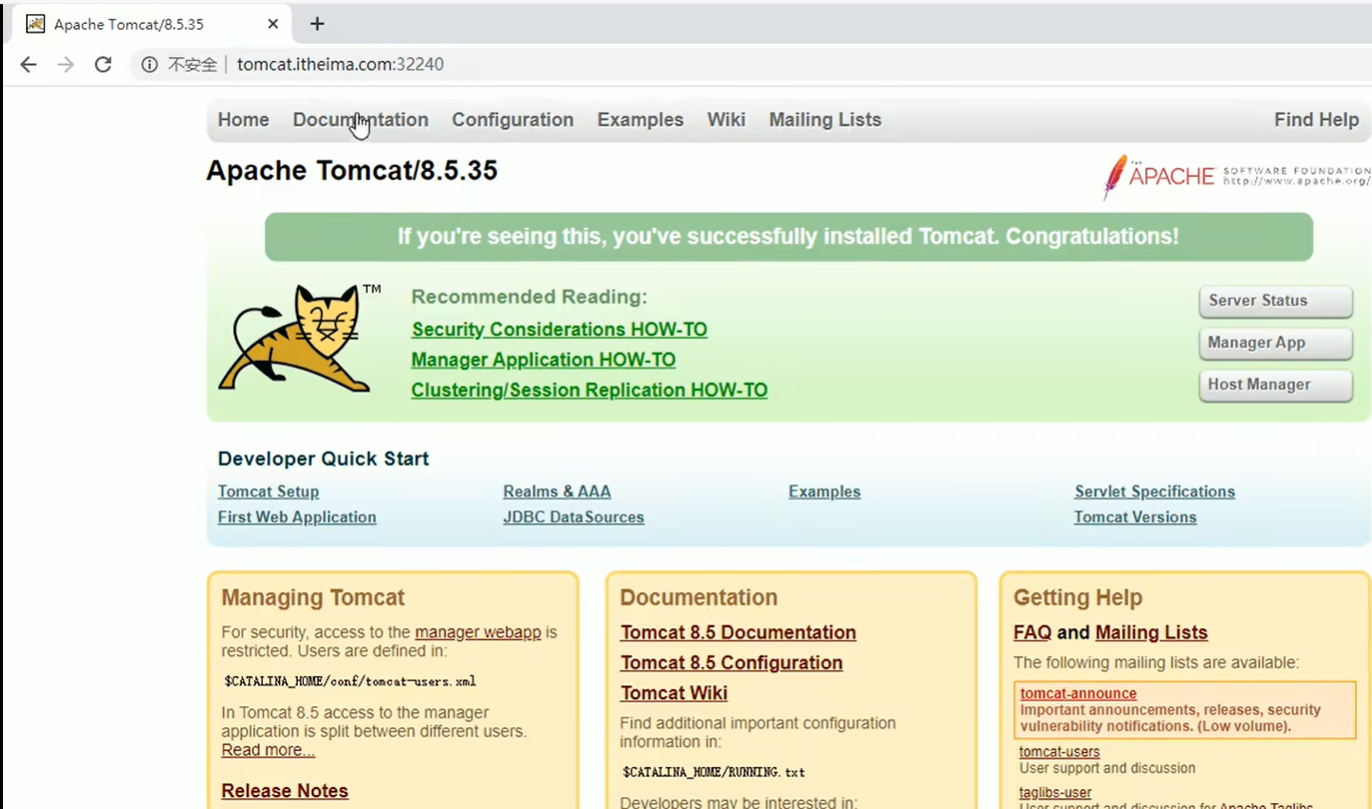This screenshot has width=1372, height=809.
Task: Click the manager webapp link
Action: click(478, 633)
